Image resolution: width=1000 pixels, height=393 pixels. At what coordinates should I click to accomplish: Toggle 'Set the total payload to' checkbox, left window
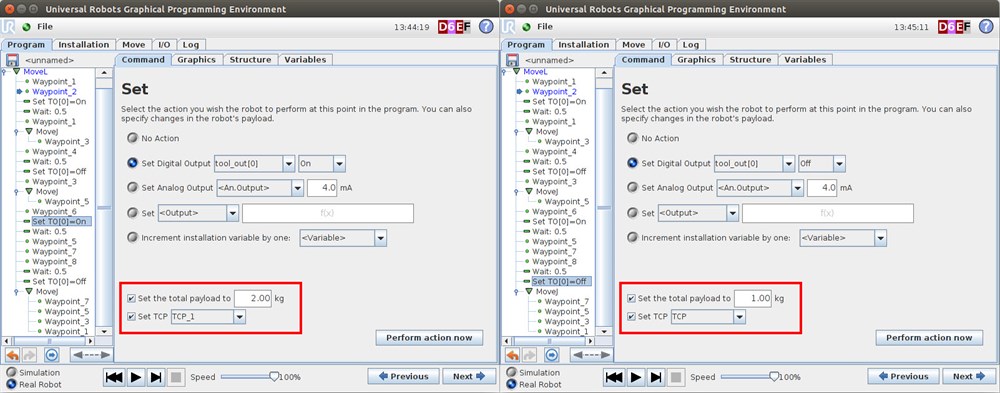coord(131,298)
